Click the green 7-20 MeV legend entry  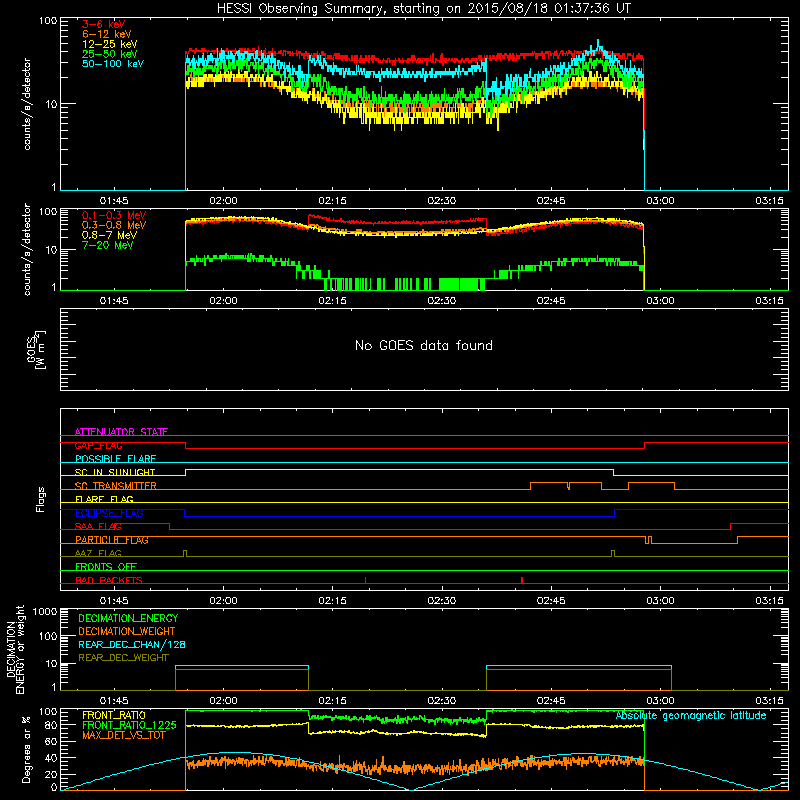[x=108, y=245]
